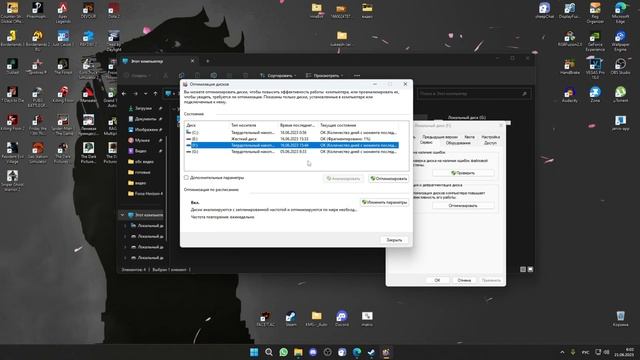The width and height of the screenshot is (640, 360).
Task: Open Discord shortcut at bottom of desktop
Action: (x=342, y=319)
